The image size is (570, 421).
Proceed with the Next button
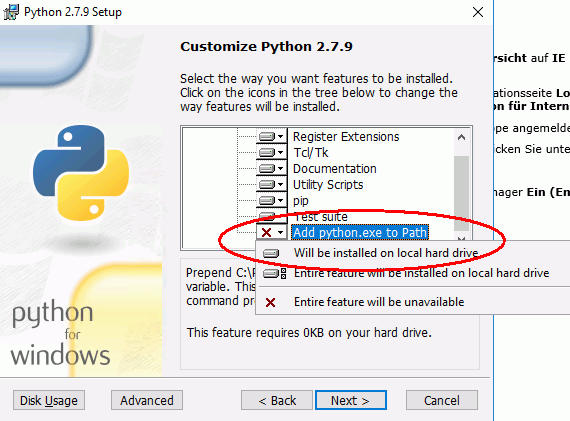[350, 400]
